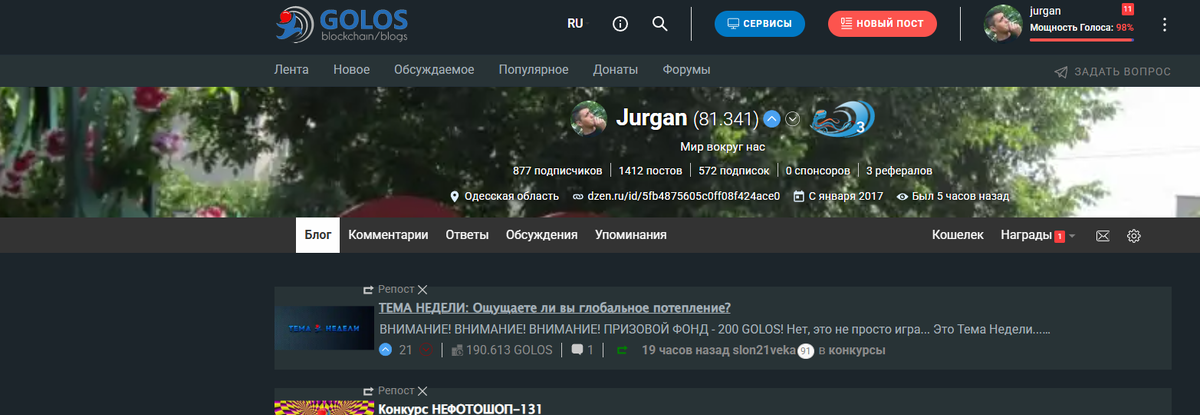This screenshot has height=415, width=1200.
Task: Open the Форумы section
Action: (x=686, y=70)
